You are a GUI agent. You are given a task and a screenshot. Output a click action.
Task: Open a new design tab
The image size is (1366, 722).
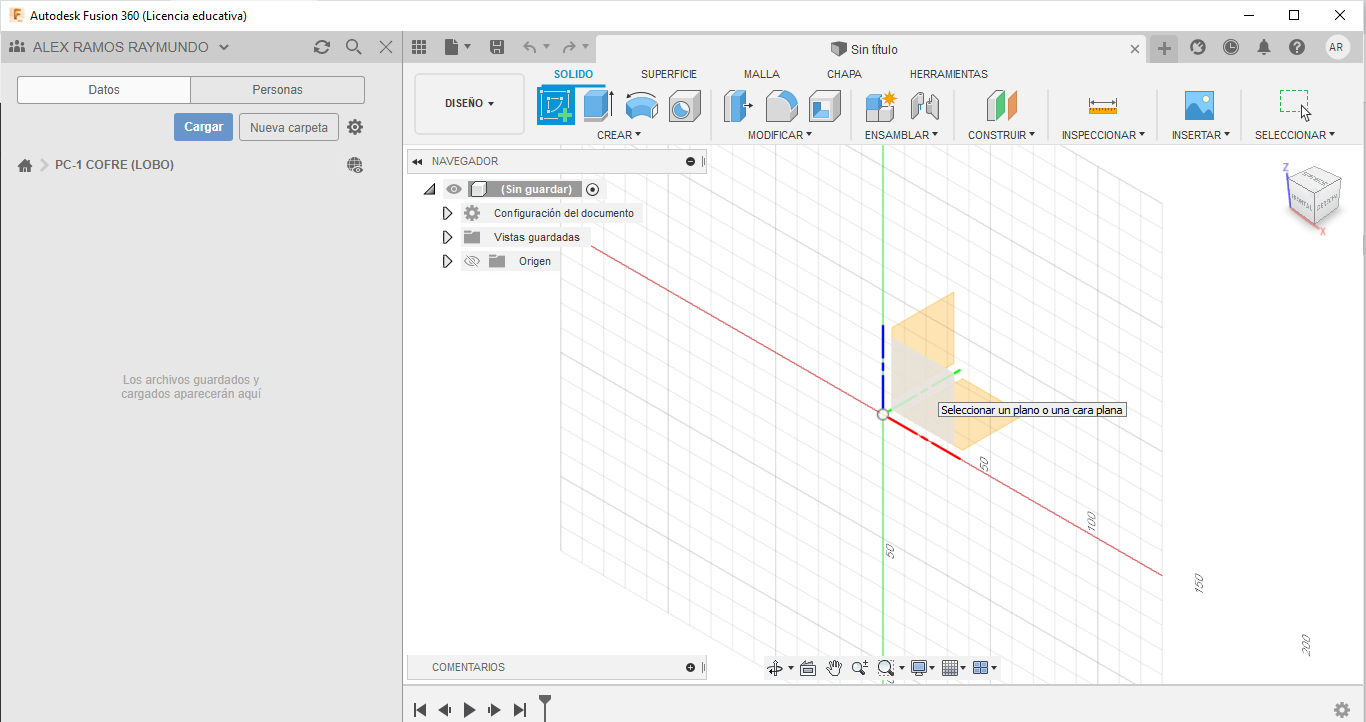click(x=1164, y=48)
